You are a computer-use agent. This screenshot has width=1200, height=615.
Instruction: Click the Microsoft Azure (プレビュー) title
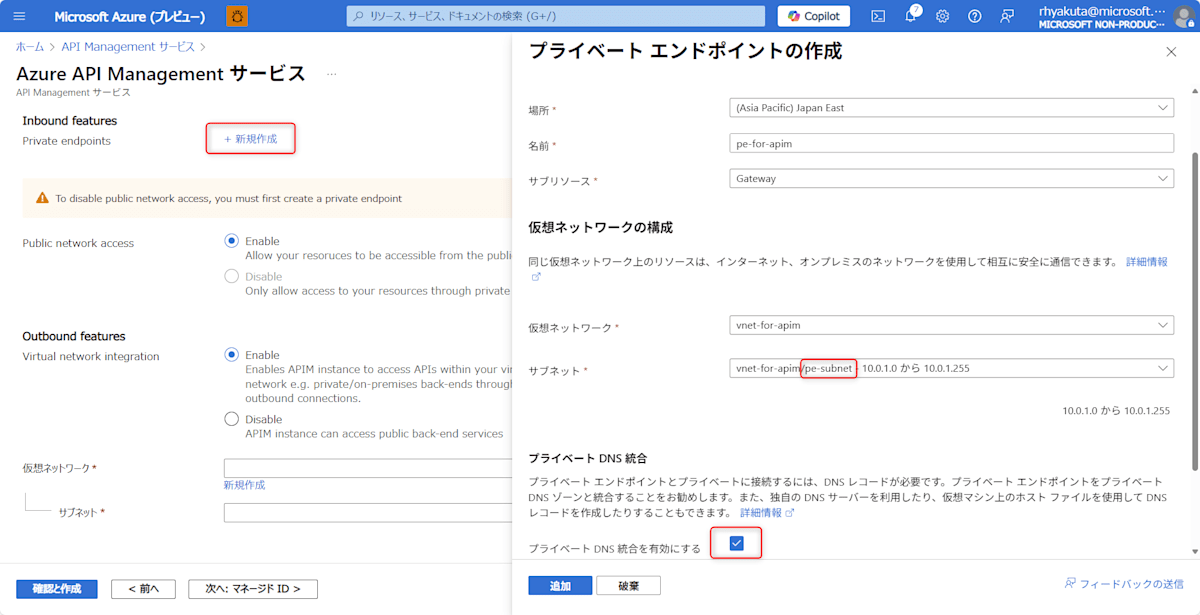tap(130, 17)
